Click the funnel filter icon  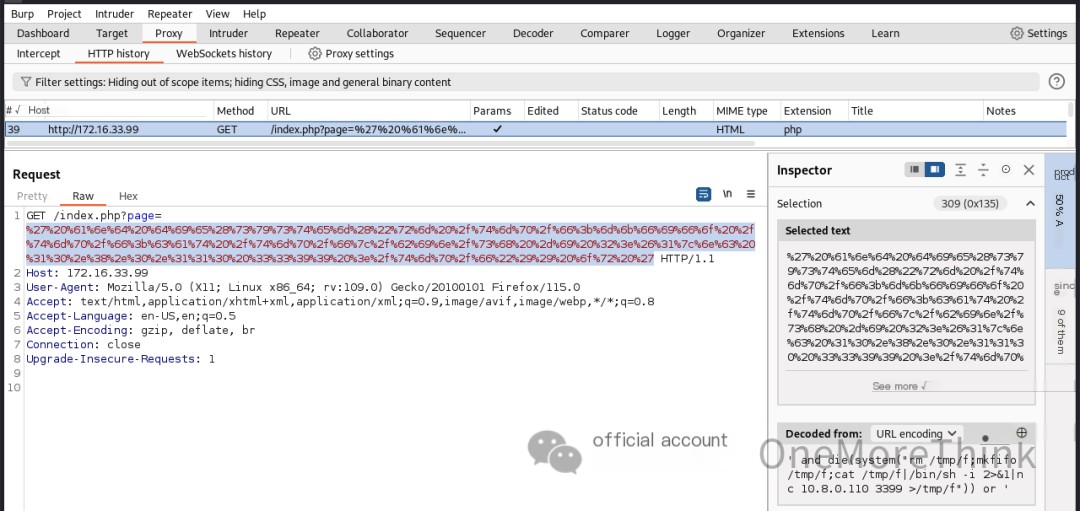click(x=26, y=83)
